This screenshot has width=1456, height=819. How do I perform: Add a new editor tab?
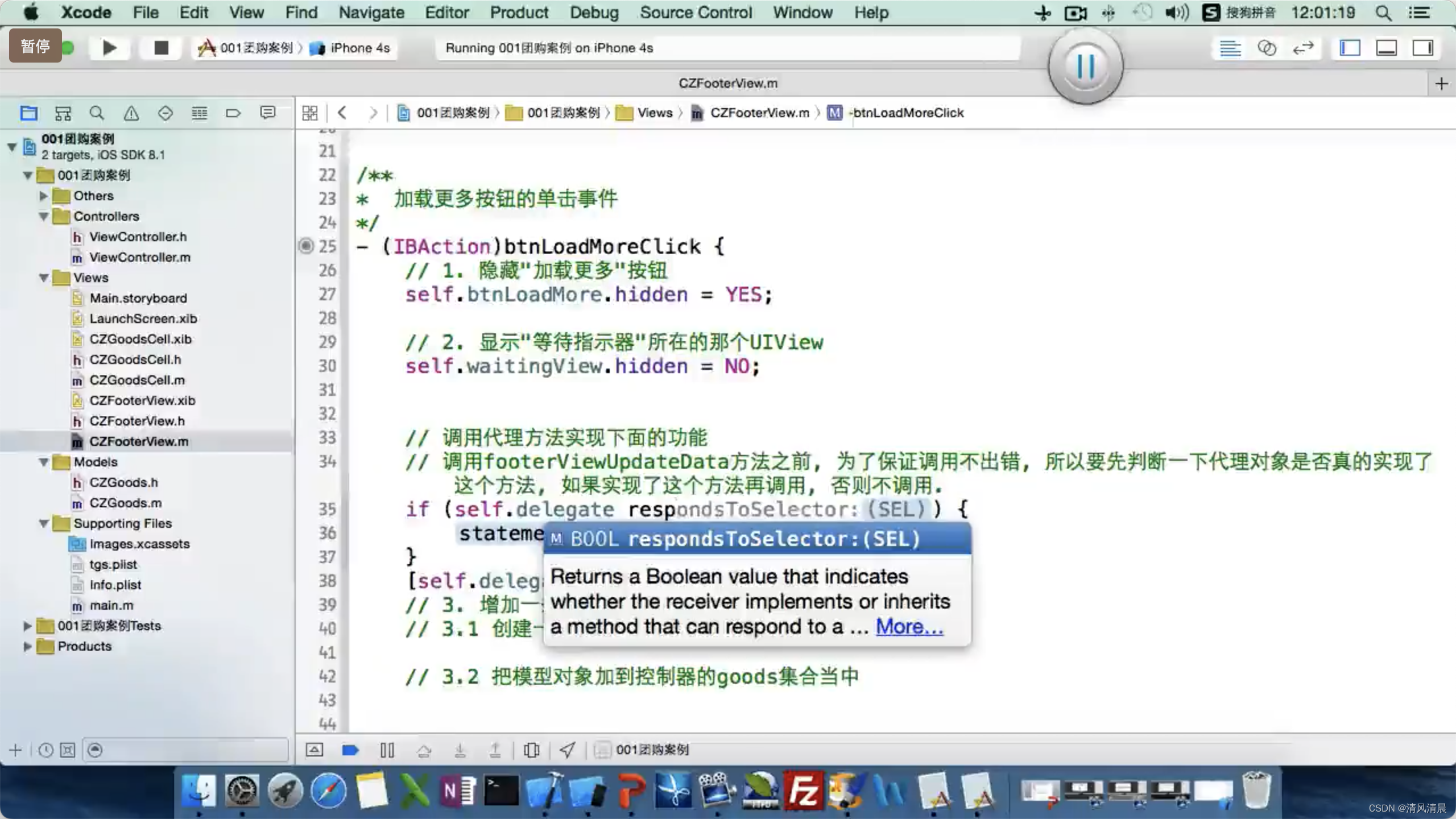coord(1441,84)
